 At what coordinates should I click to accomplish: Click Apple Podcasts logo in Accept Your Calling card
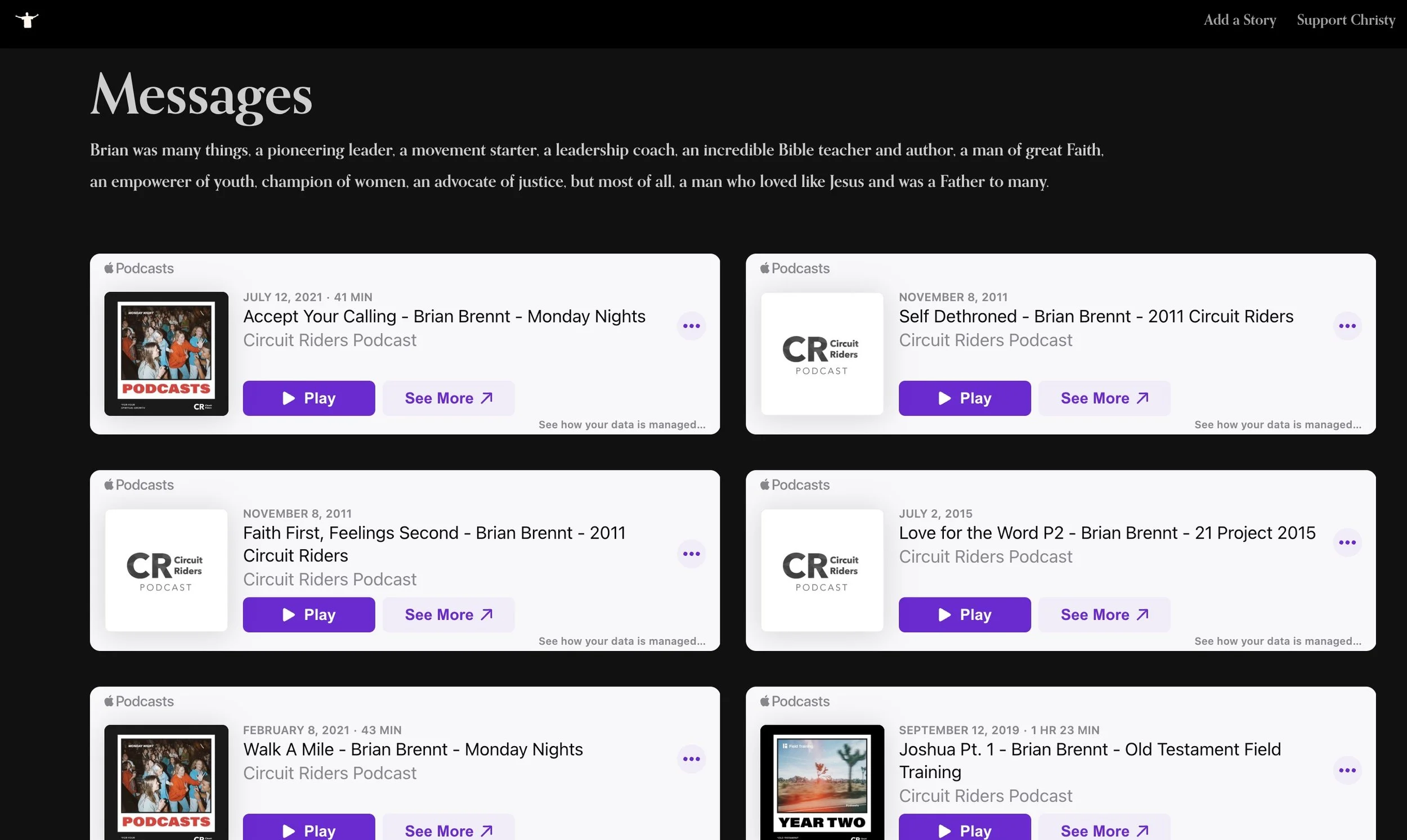tap(138, 268)
